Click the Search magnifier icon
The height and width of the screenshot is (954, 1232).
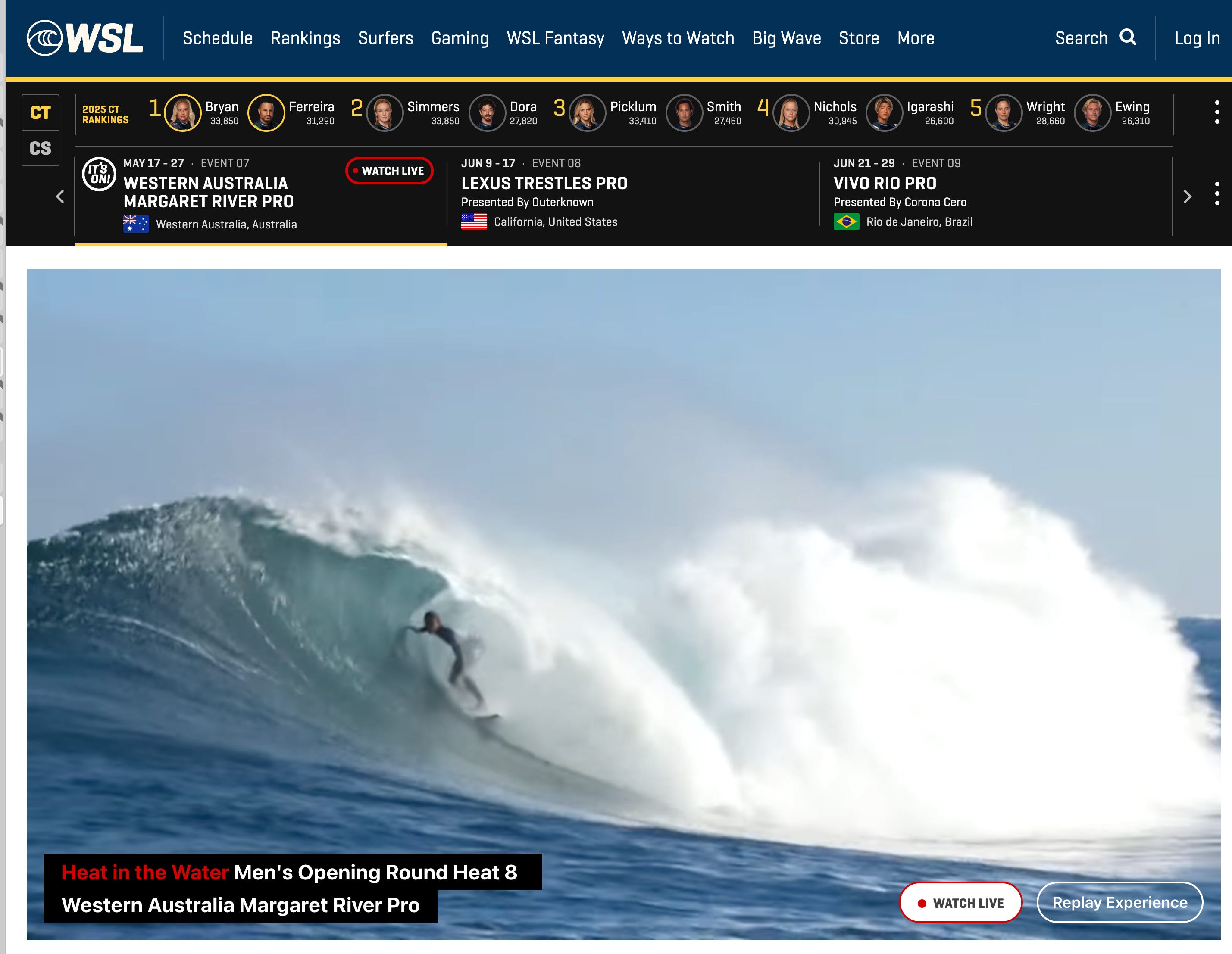coord(1128,37)
